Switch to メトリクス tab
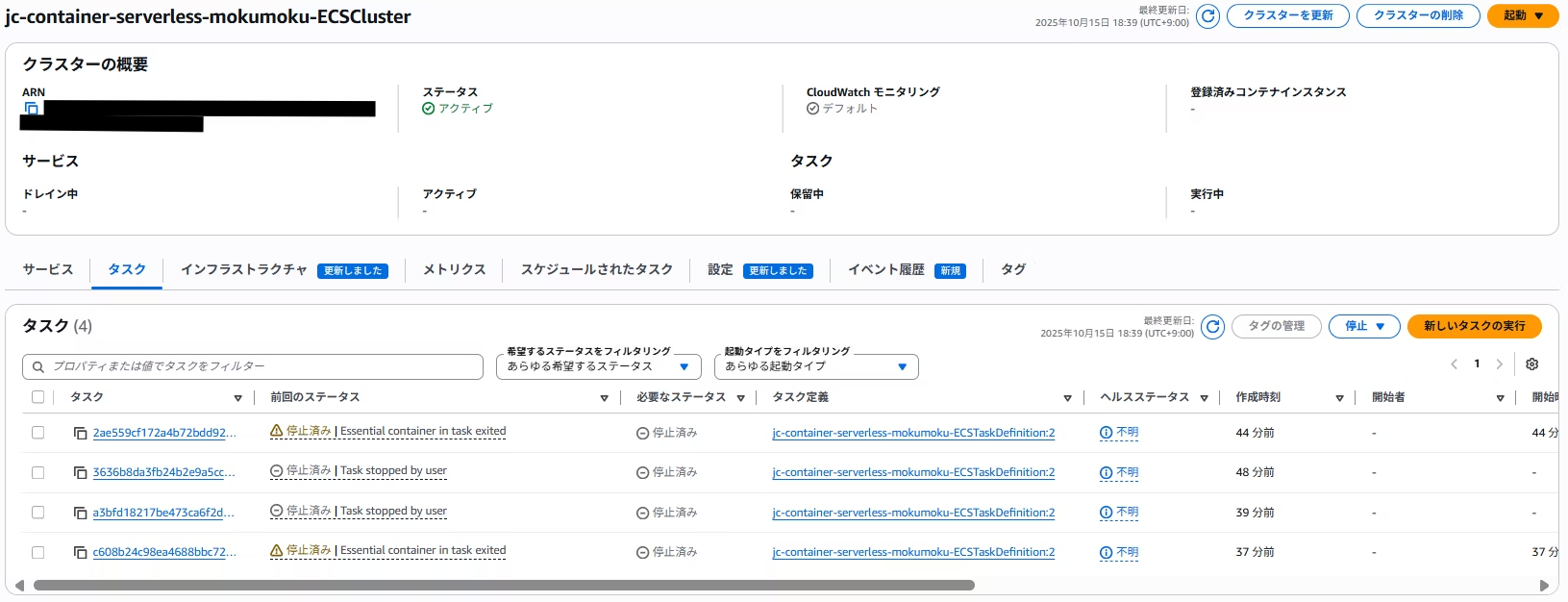 coord(455,269)
